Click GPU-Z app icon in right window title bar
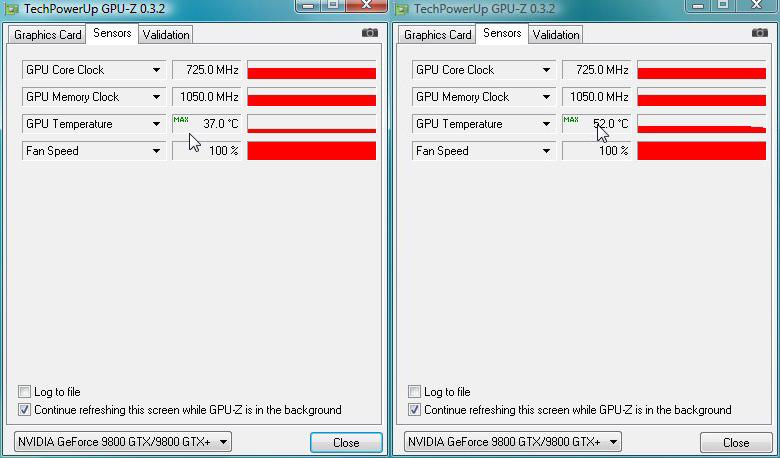This screenshot has width=780, height=458. tap(402, 9)
